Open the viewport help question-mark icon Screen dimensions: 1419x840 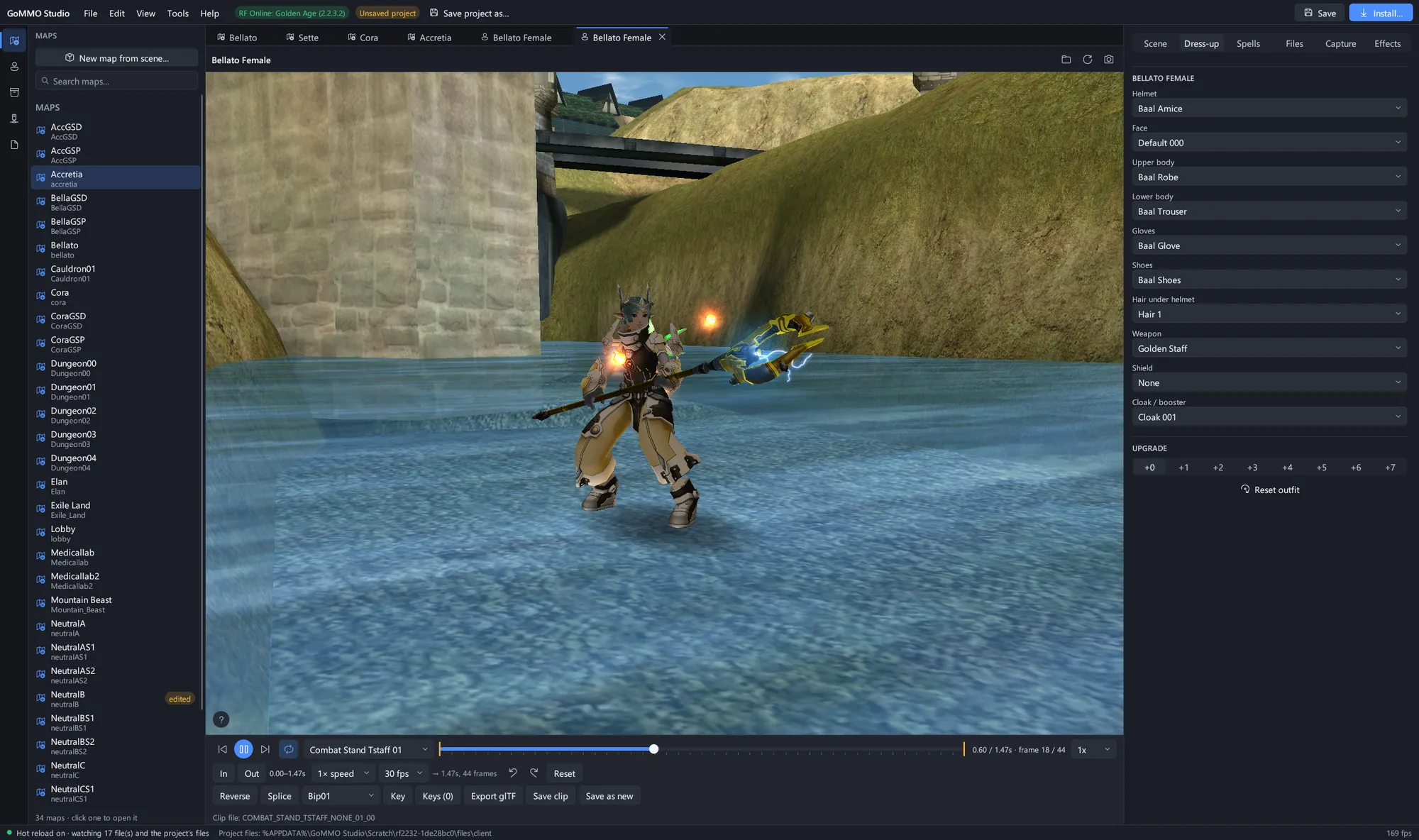pos(221,719)
